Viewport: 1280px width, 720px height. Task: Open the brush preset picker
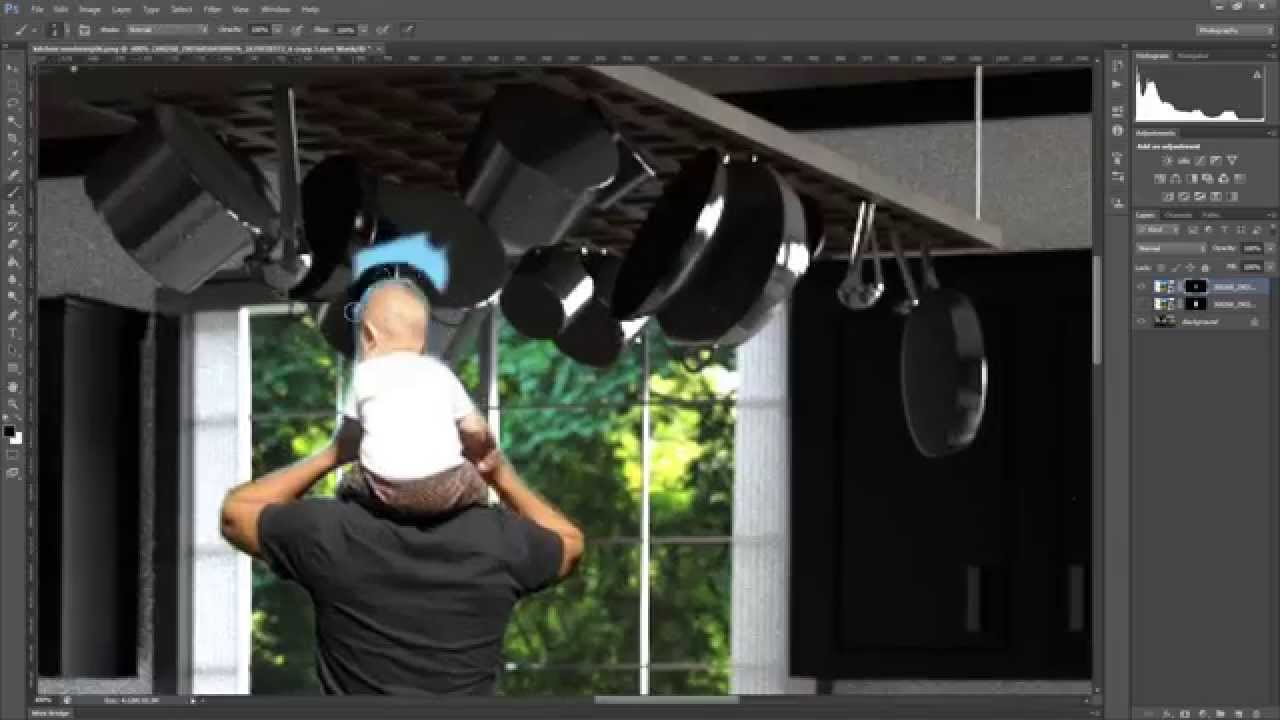click(56, 30)
